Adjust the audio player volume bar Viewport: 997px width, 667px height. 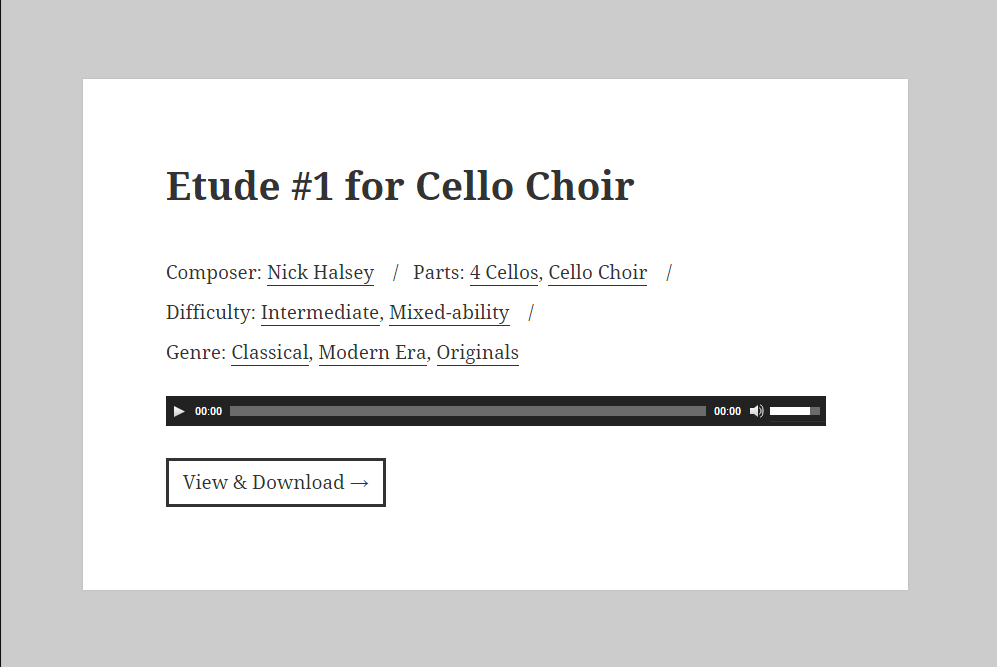(795, 411)
